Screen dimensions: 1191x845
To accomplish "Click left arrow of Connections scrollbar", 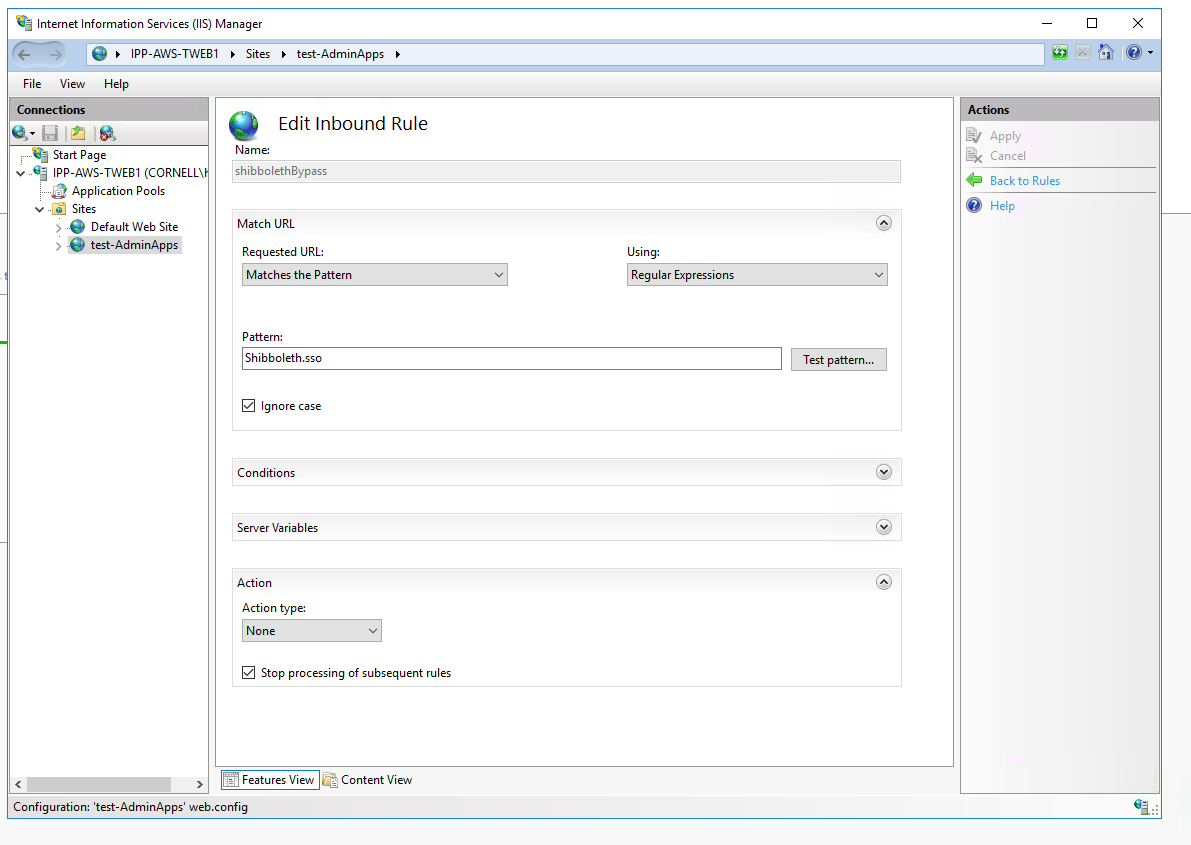I will click(x=18, y=784).
